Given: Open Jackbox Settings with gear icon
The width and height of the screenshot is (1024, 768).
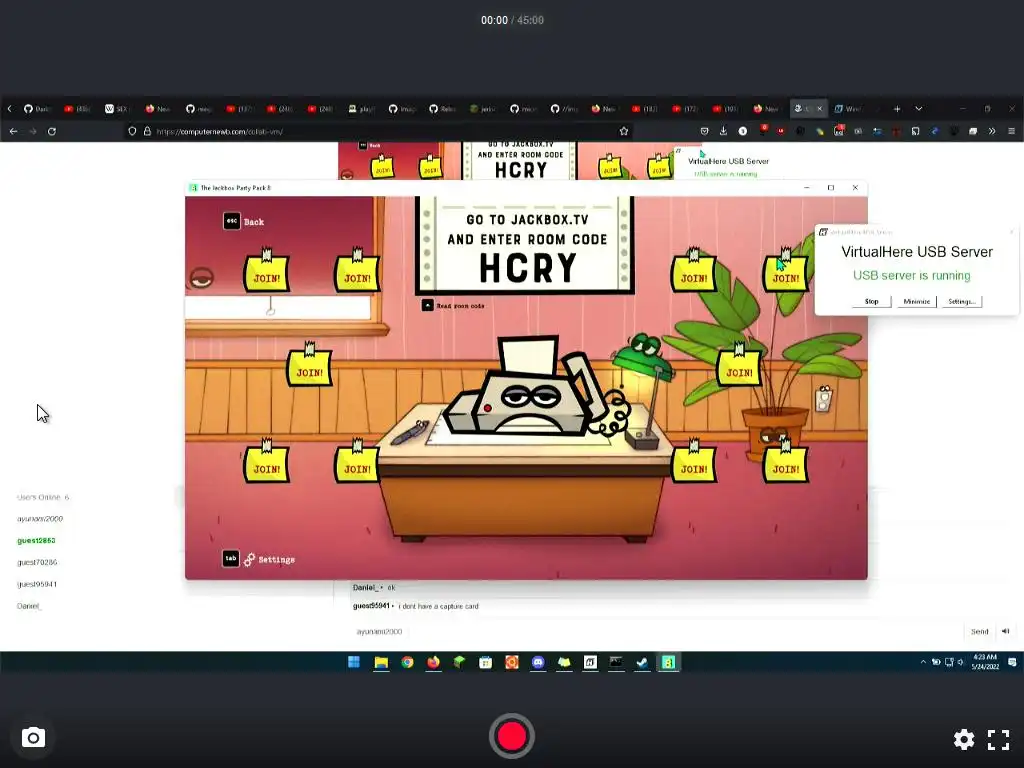Looking at the screenshot, I should pos(259,559).
